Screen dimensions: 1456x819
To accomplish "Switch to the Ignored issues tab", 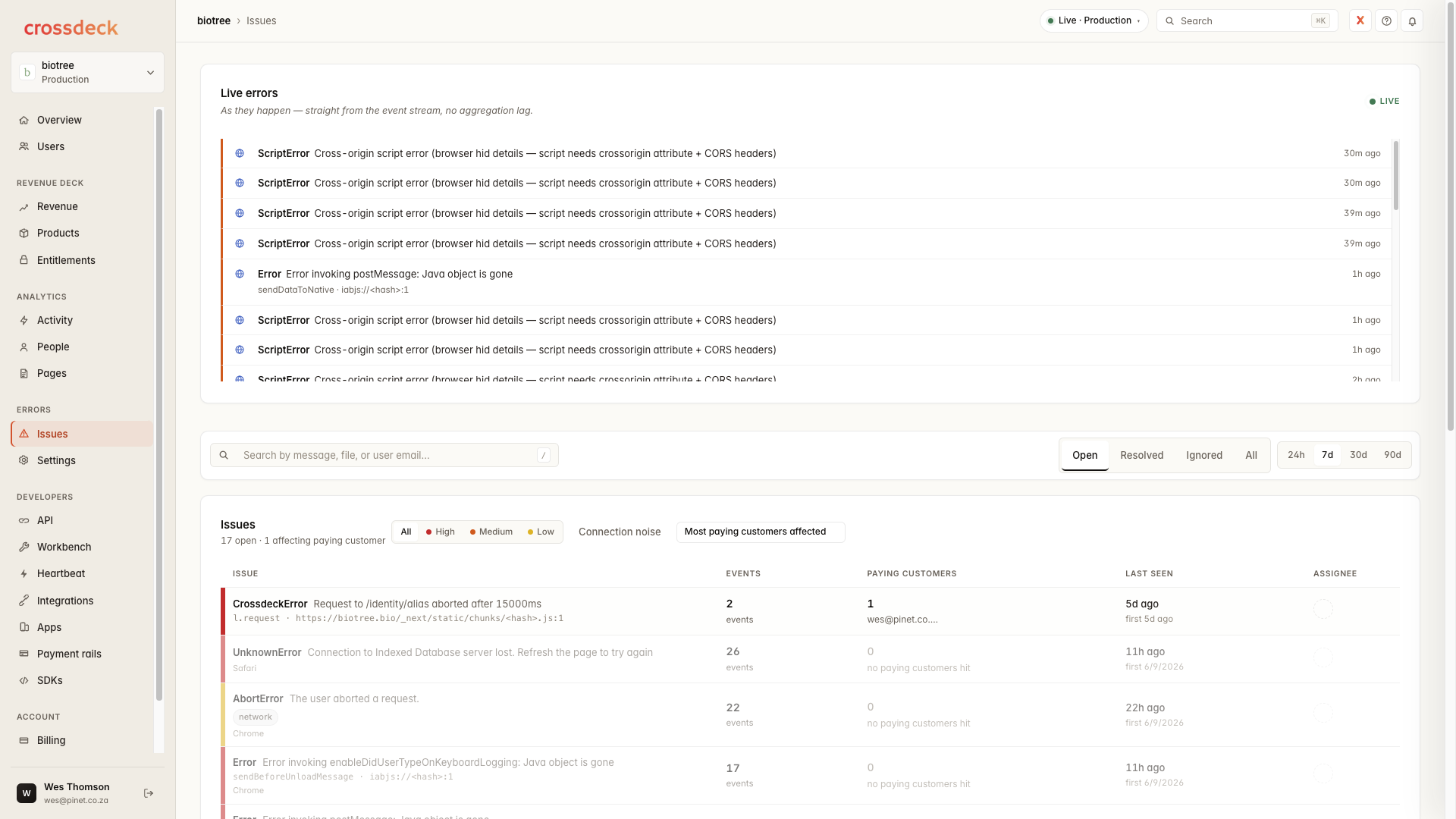I will pos(1204,456).
